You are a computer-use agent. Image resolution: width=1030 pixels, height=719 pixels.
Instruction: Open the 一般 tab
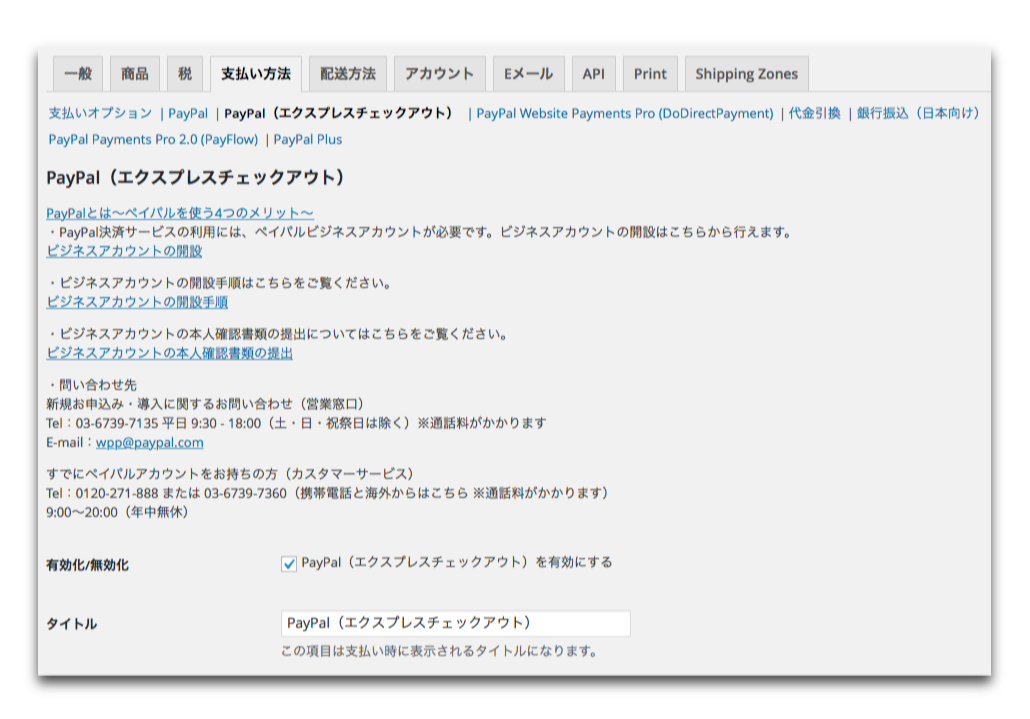[78, 74]
